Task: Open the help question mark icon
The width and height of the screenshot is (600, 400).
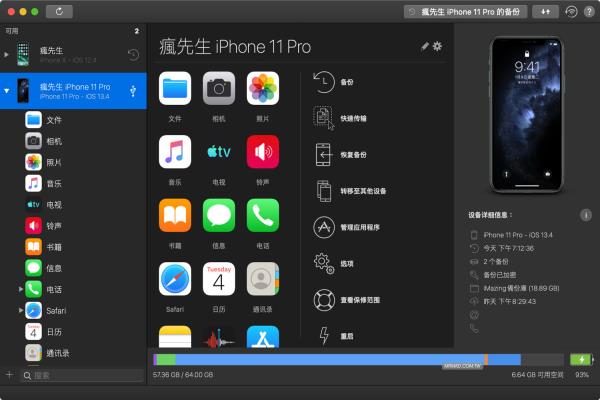Action: [x=589, y=12]
